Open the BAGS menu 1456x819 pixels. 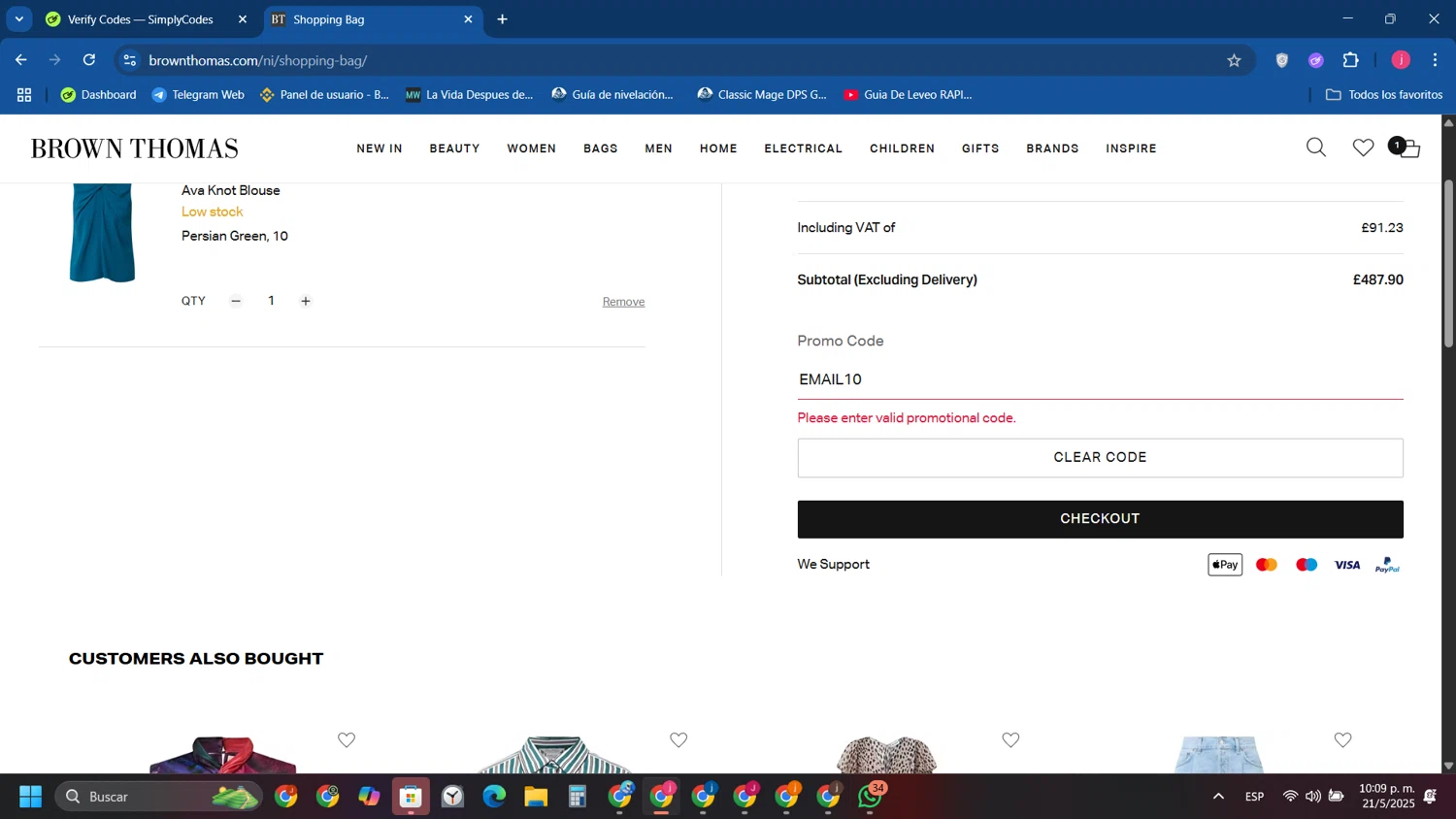601,148
